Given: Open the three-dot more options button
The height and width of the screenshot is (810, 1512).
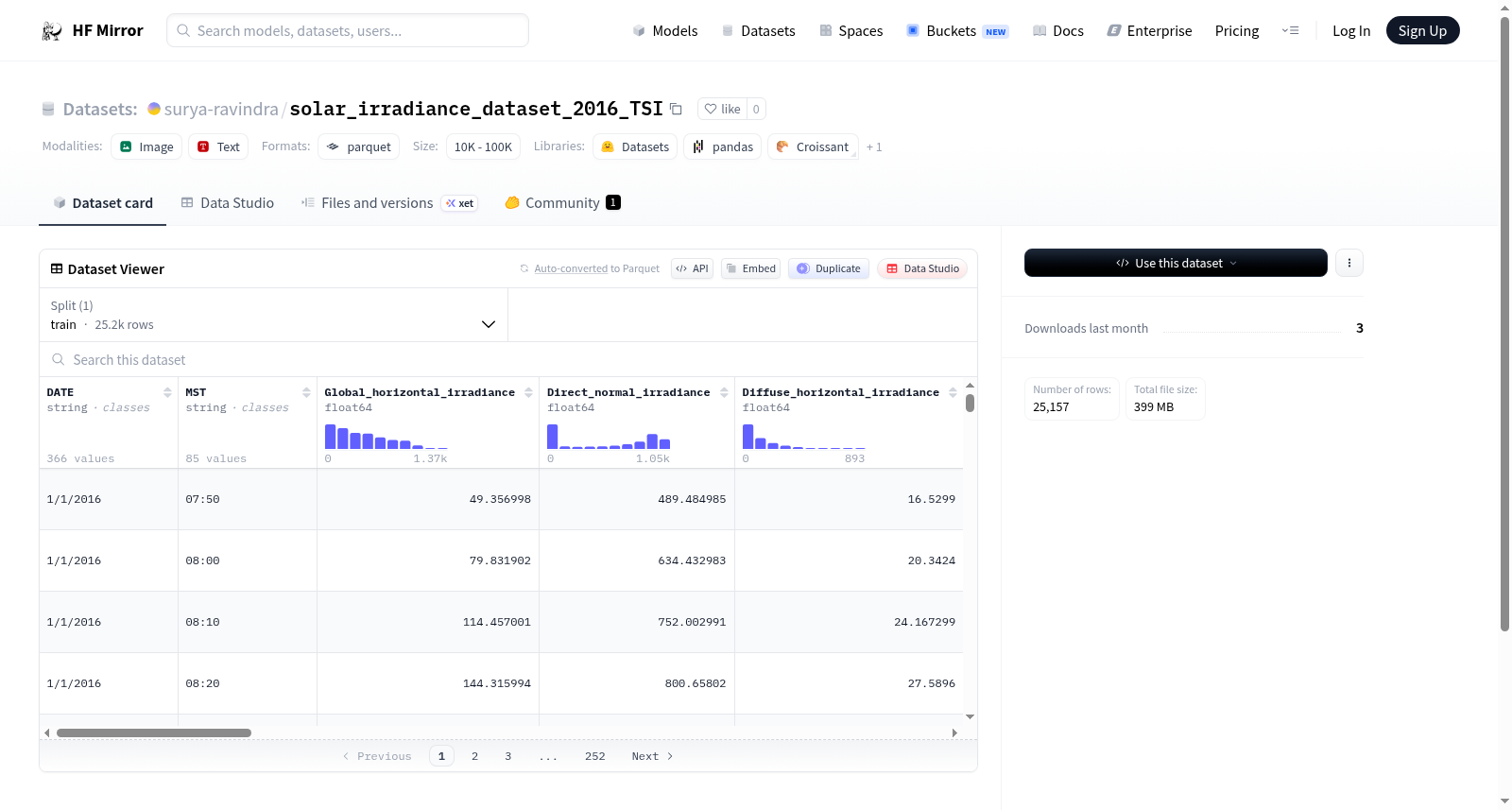Looking at the screenshot, I should tap(1349, 263).
